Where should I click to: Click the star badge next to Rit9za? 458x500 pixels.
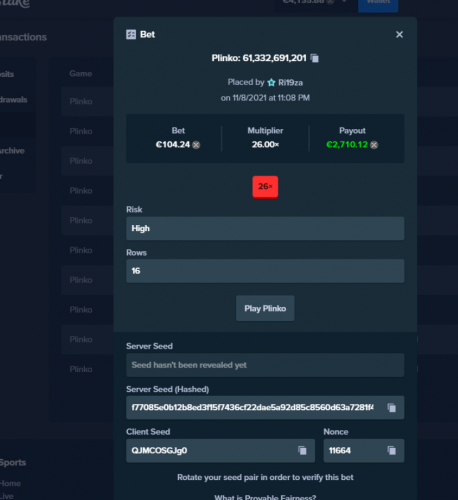click(x=271, y=82)
